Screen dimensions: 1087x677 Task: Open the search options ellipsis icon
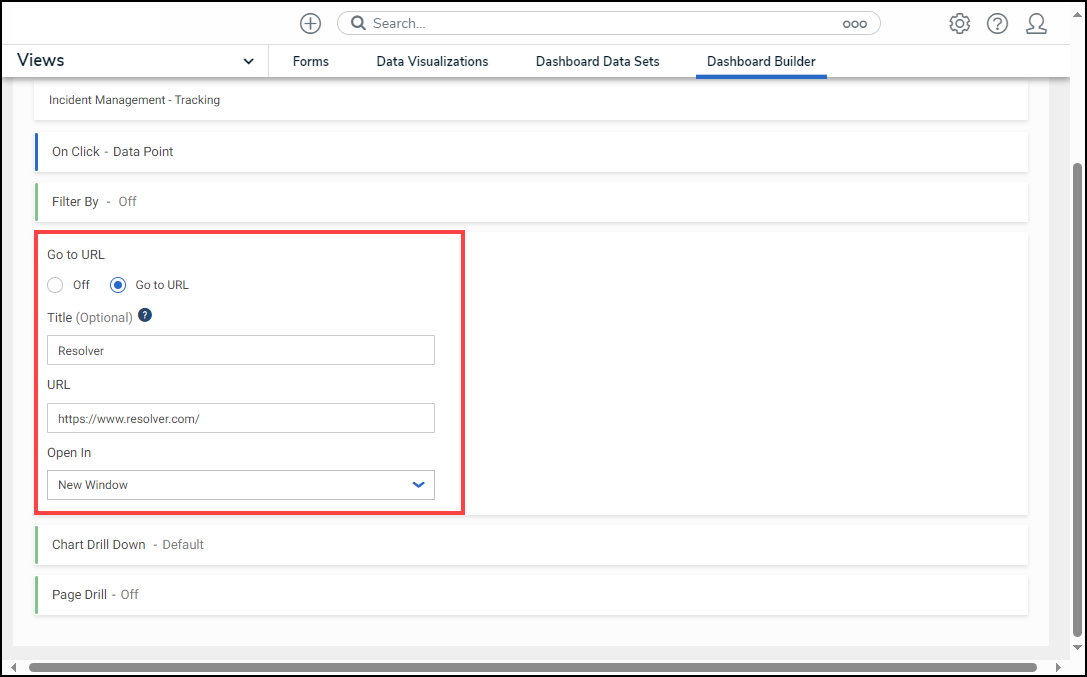pos(854,24)
